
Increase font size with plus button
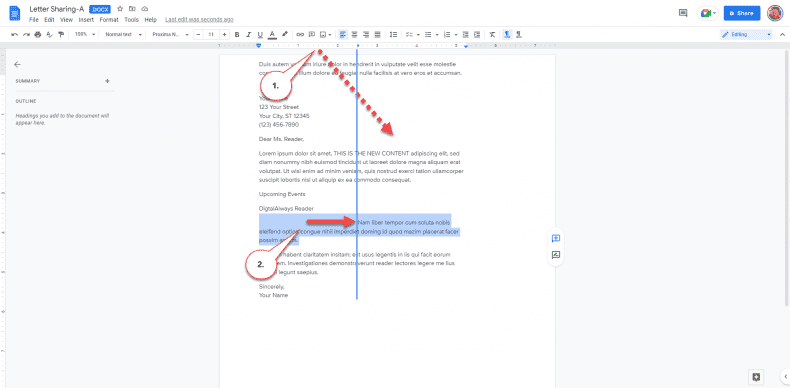pyautogui.click(x=224, y=34)
